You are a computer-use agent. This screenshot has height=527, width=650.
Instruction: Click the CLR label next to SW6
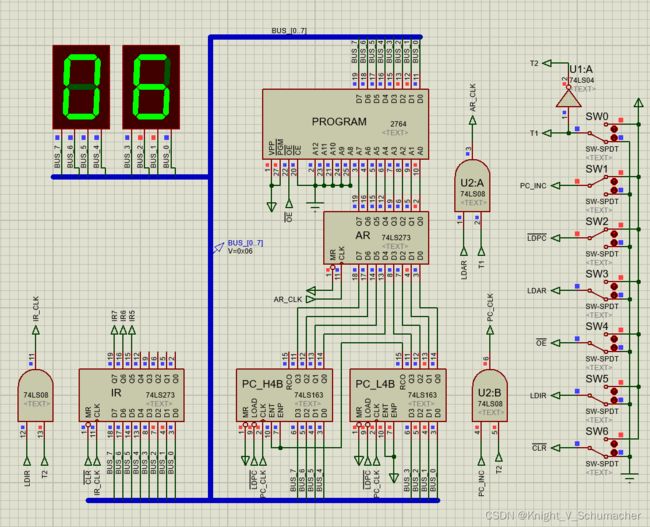tap(539, 448)
